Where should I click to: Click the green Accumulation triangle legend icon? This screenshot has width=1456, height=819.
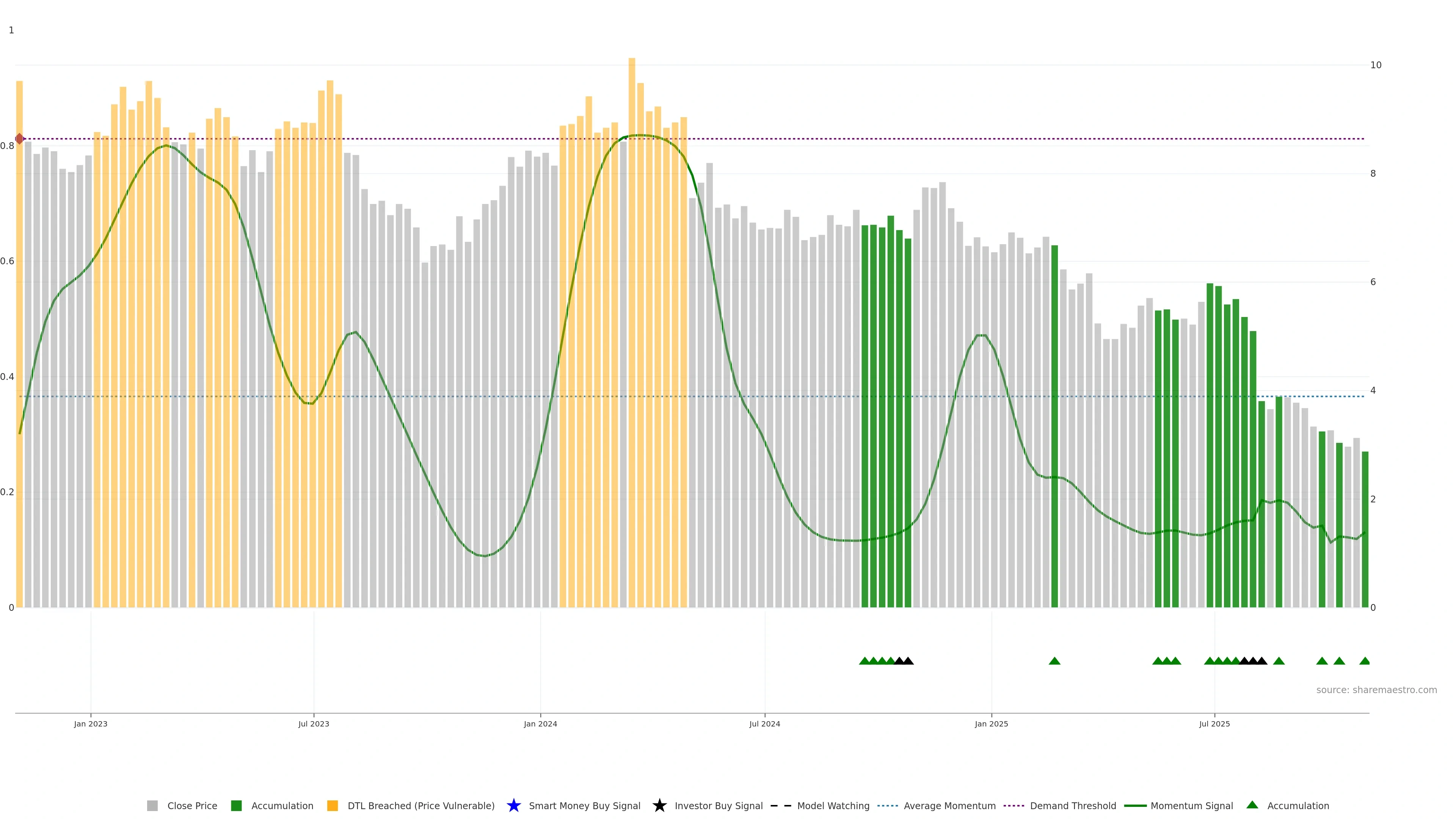(x=1252, y=805)
